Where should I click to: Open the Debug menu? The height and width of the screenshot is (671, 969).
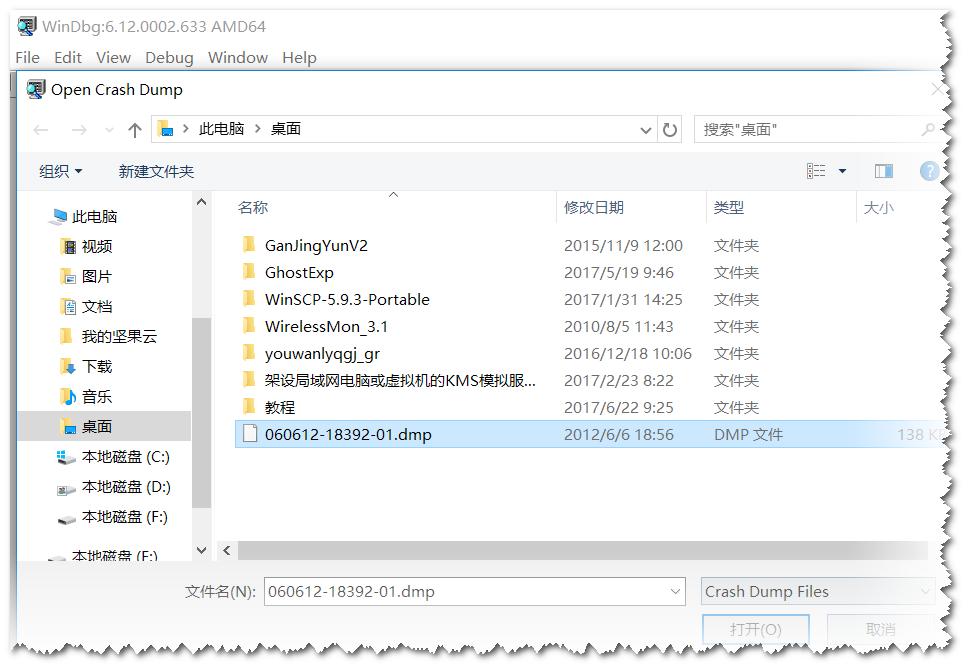coord(168,57)
